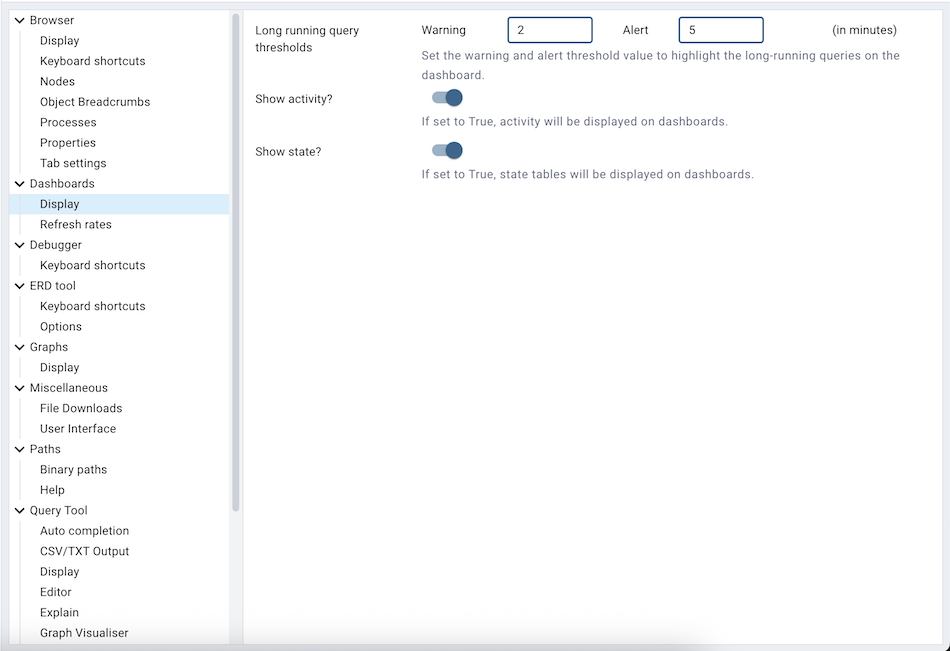Open the Binary paths settings
The height and width of the screenshot is (651, 950).
coord(73,469)
